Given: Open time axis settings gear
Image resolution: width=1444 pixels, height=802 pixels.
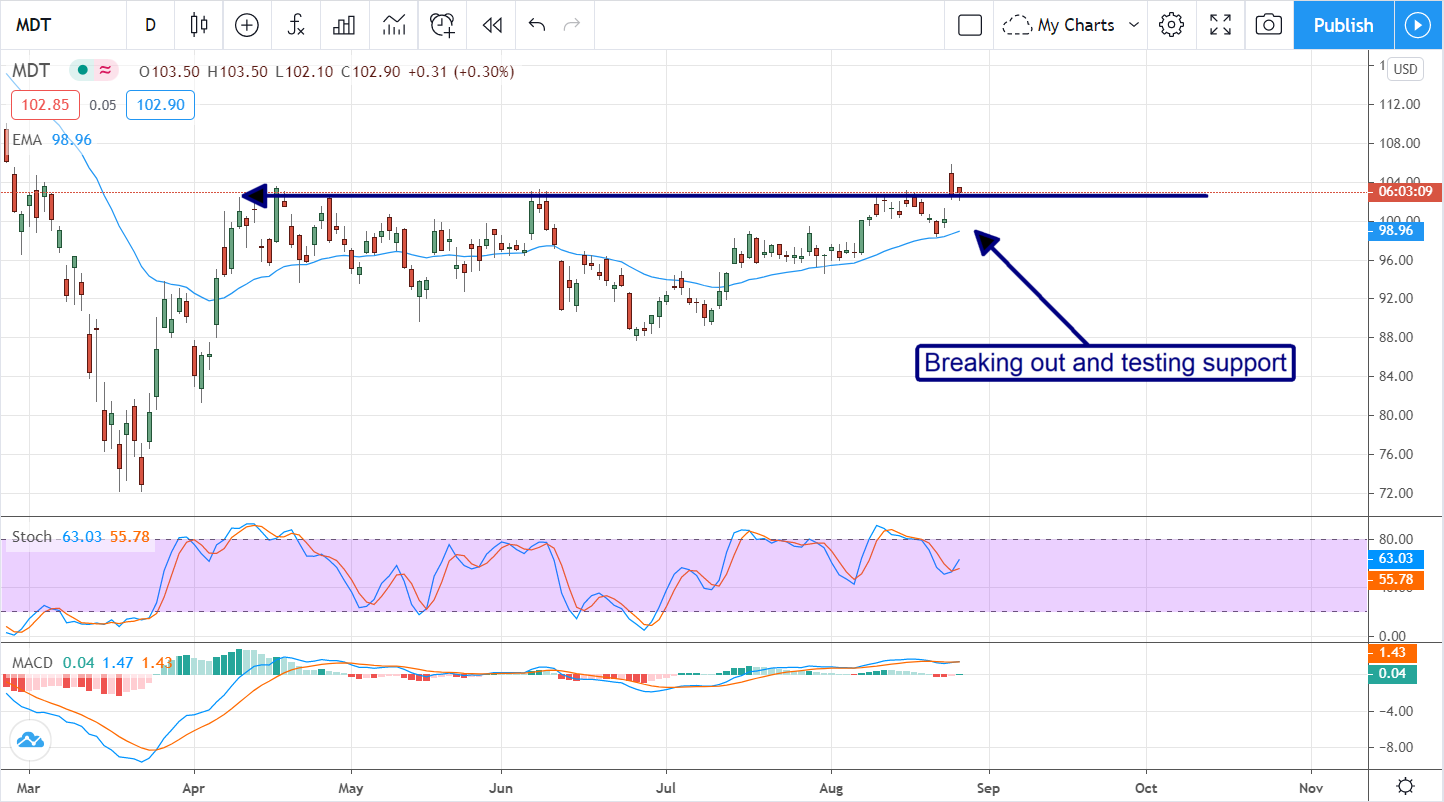Looking at the screenshot, I should (1405, 785).
